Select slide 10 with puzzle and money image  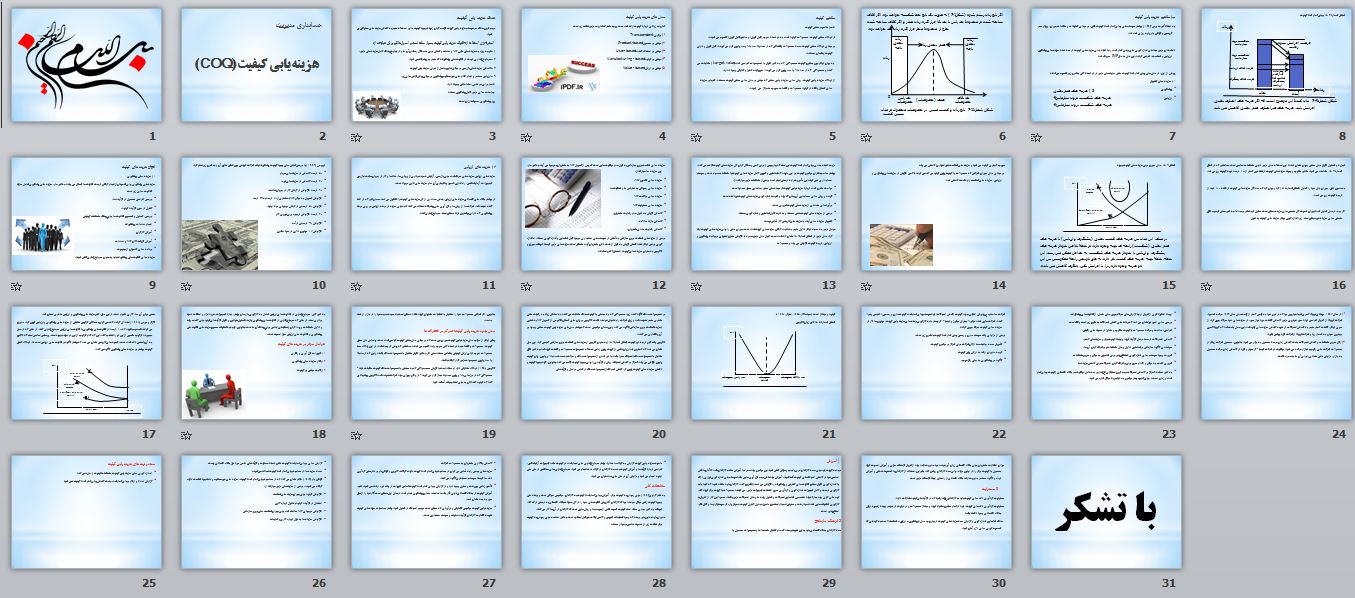click(256, 214)
